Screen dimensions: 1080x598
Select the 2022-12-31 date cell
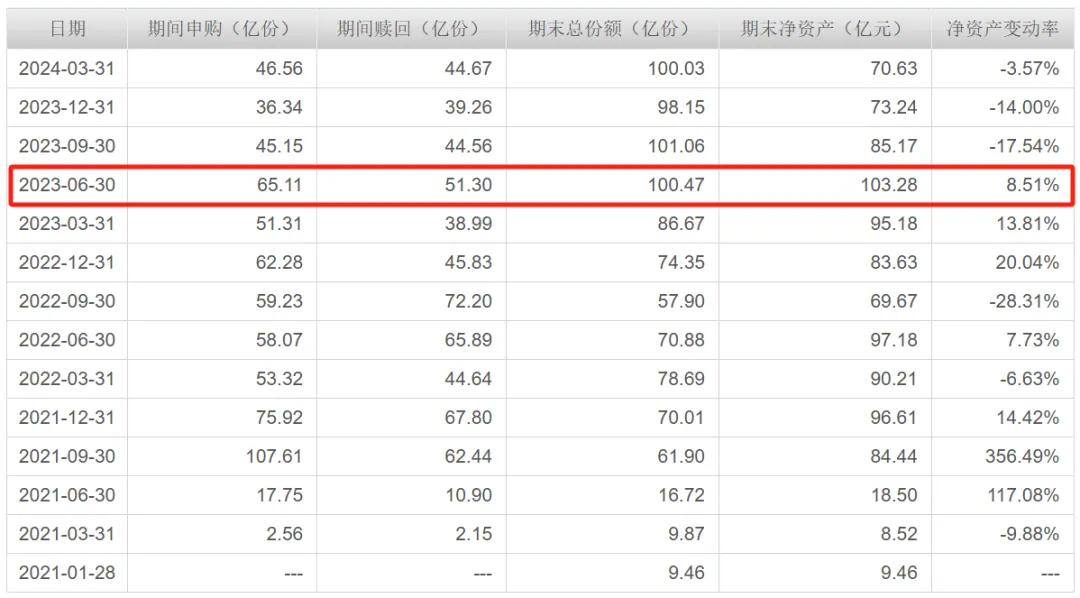click(x=67, y=263)
